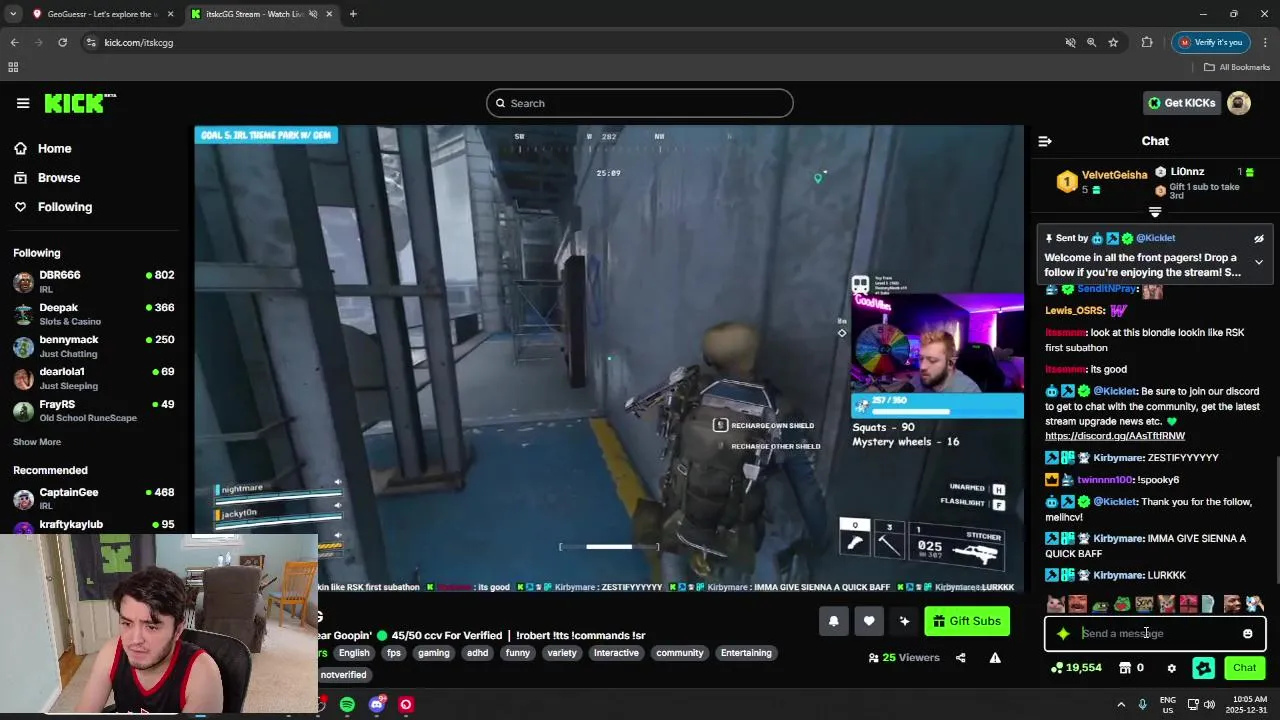
Task: Show hidden system tray icons
Action: tap(1121, 705)
